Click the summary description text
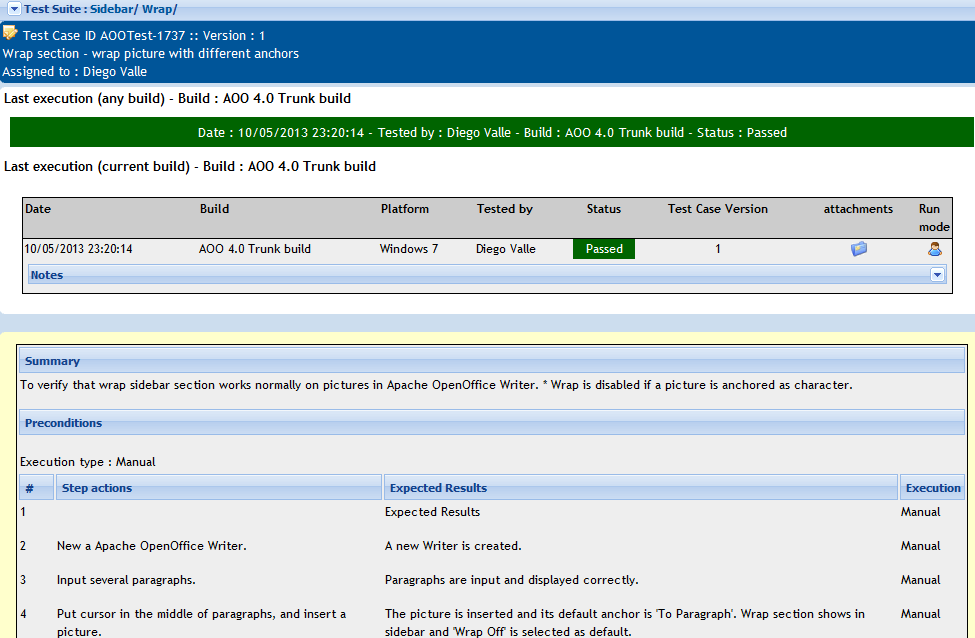The image size is (975, 638). [436, 385]
